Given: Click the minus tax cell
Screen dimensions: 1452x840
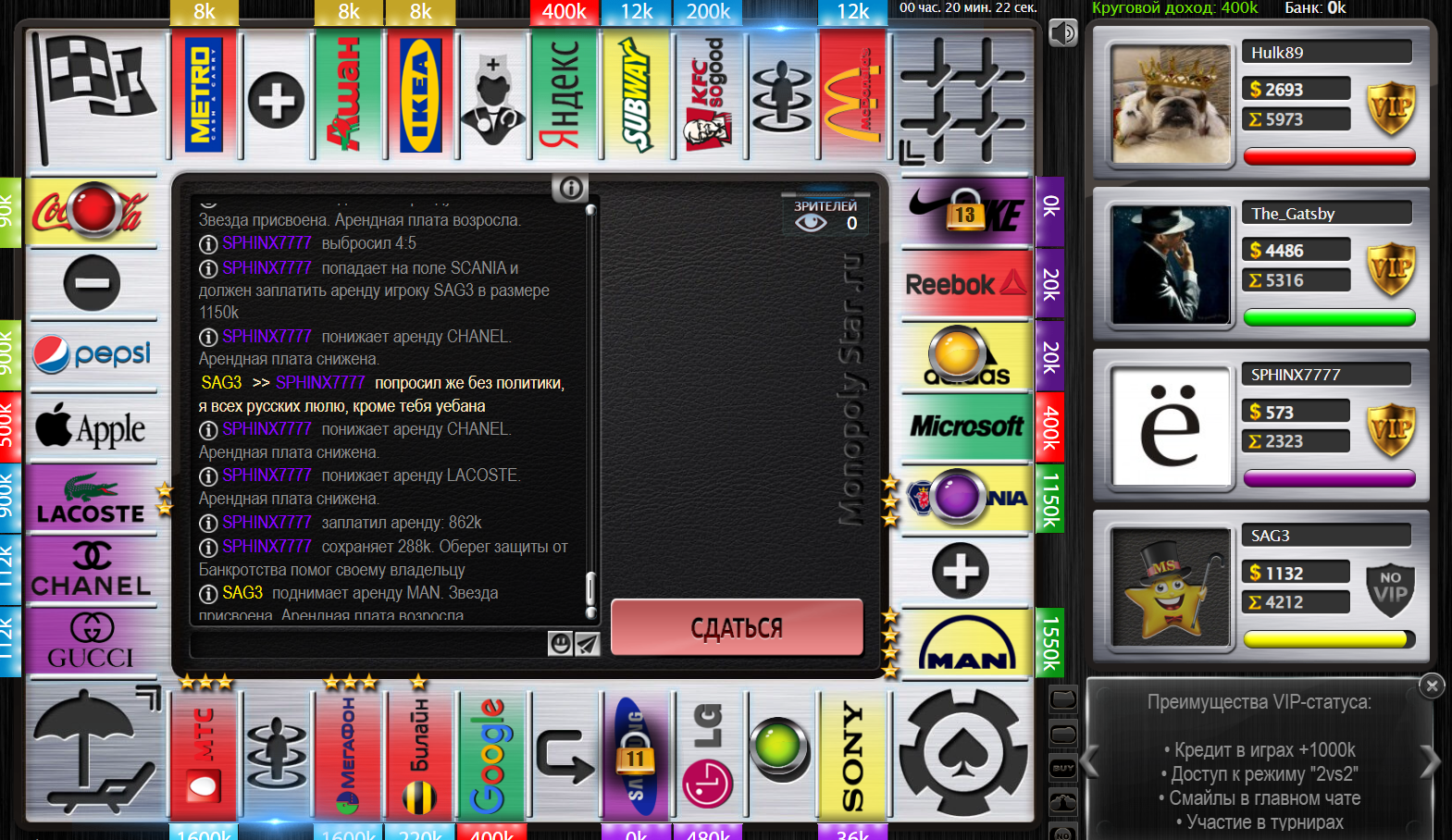Looking at the screenshot, I should pos(93,283).
